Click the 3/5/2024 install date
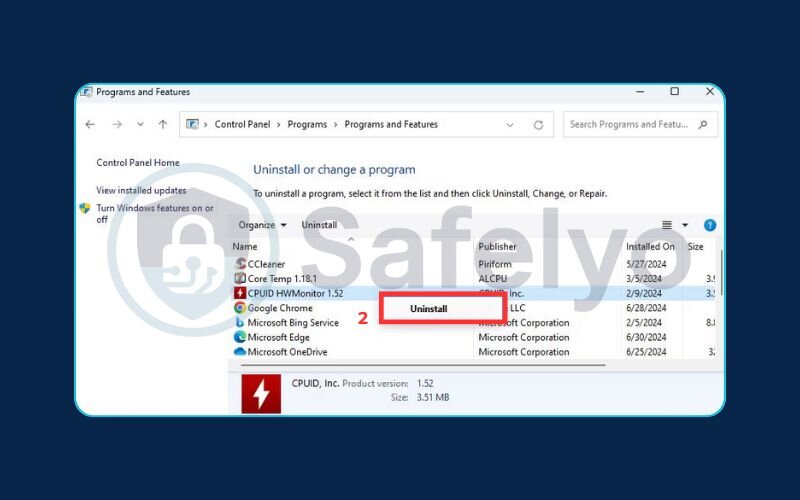This screenshot has width=800, height=500. pos(644,279)
